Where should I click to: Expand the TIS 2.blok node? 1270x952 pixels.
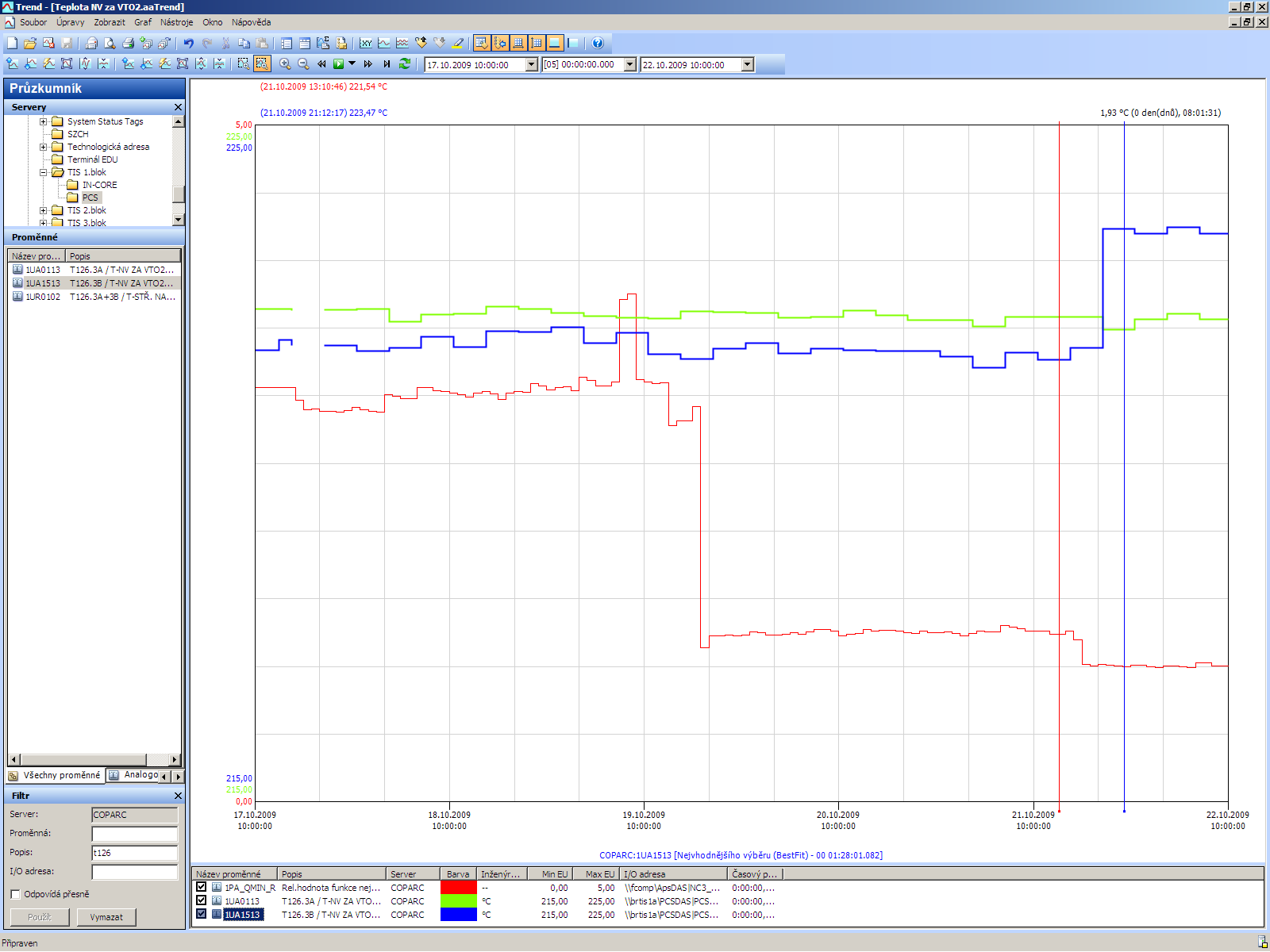click(44, 210)
